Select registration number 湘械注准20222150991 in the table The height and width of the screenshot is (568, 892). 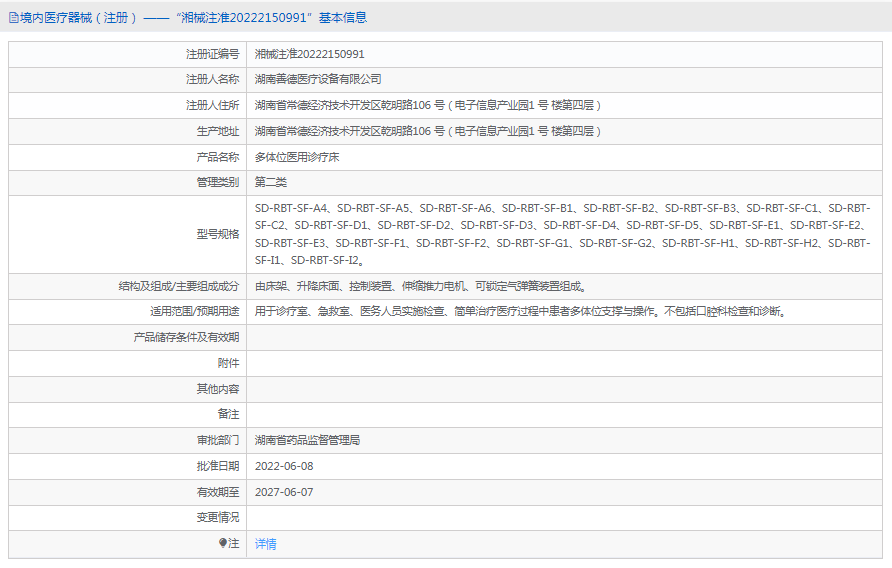coord(309,54)
